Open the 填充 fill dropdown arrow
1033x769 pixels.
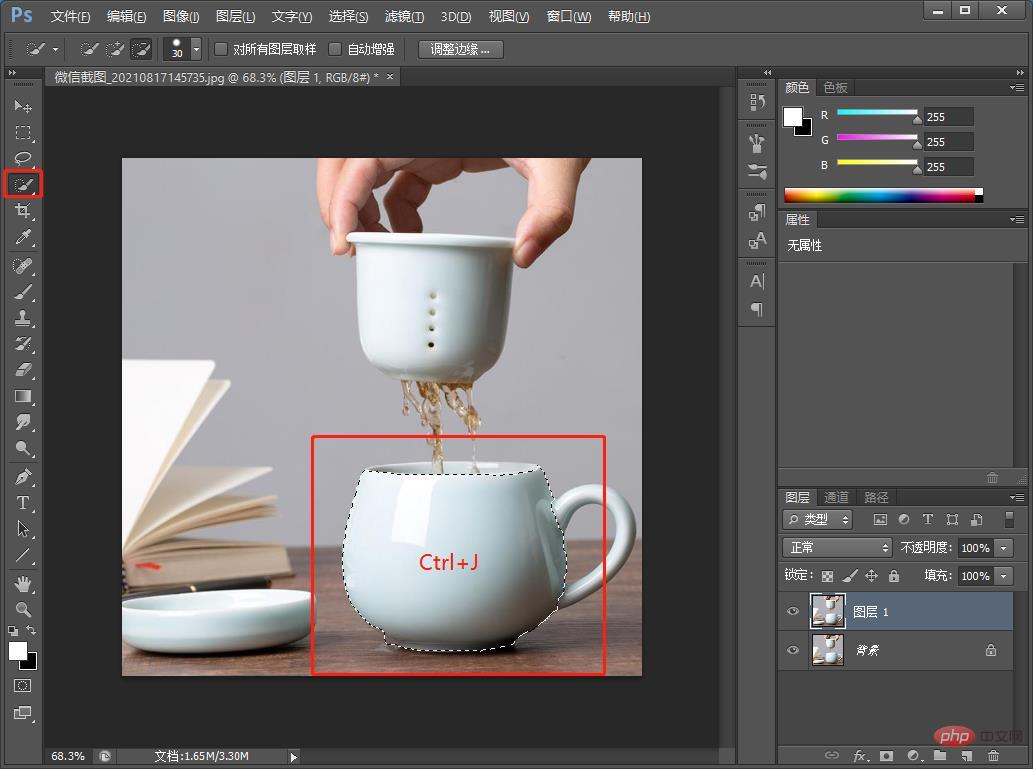pos(1003,576)
